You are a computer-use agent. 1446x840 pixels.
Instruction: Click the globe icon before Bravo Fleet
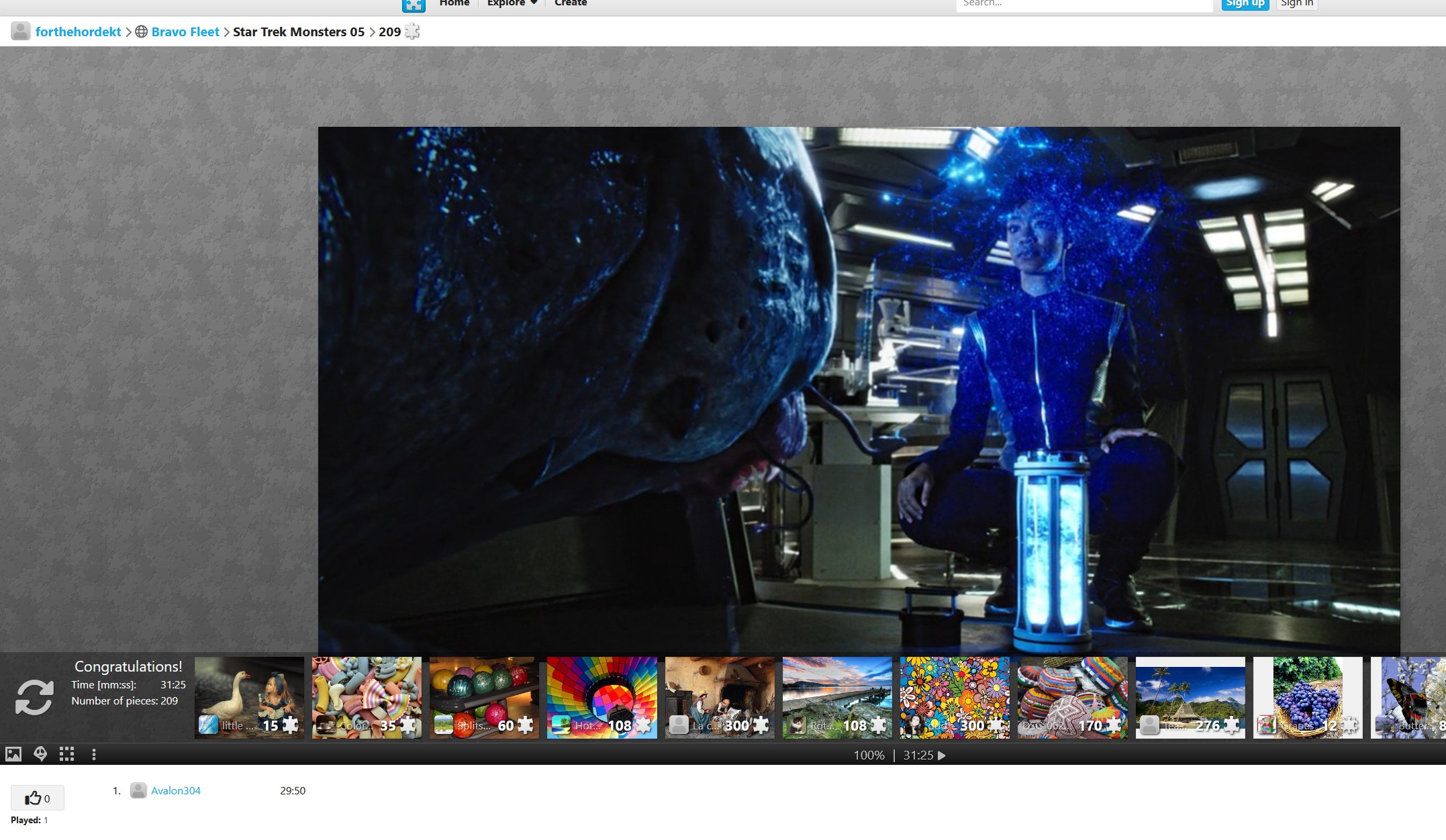point(141,32)
